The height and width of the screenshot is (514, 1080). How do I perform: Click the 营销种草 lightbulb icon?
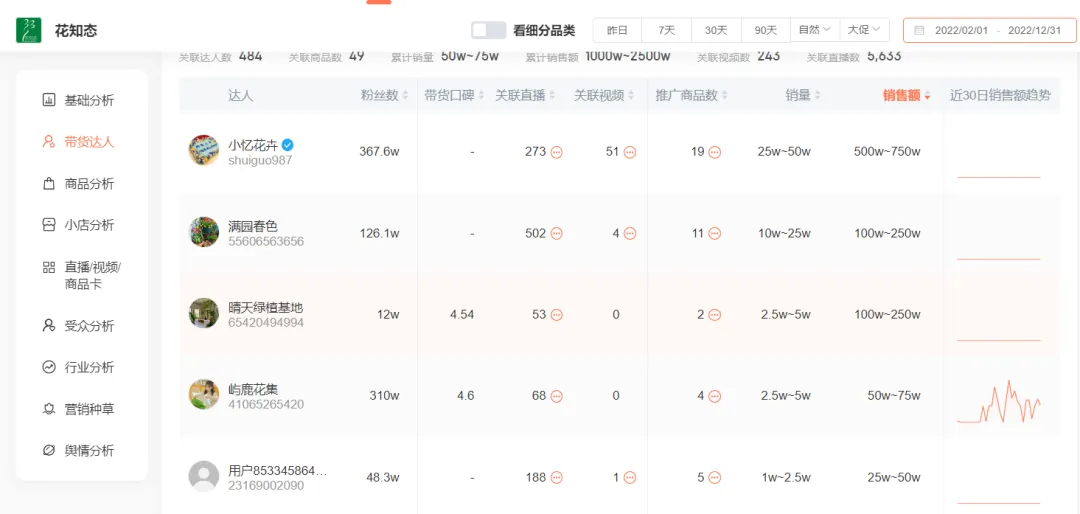click(48, 409)
